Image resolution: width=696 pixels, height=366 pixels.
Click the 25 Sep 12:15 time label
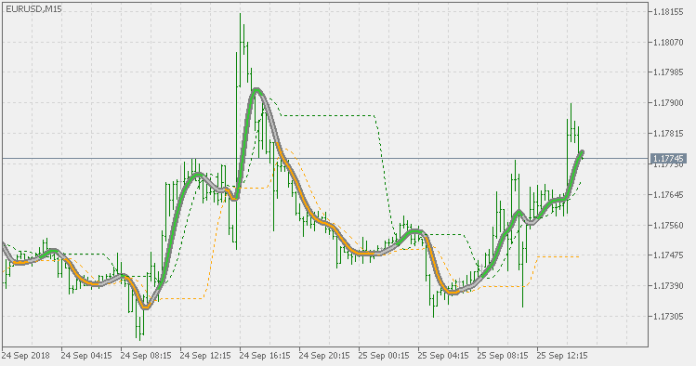click(x=562, y=356)
